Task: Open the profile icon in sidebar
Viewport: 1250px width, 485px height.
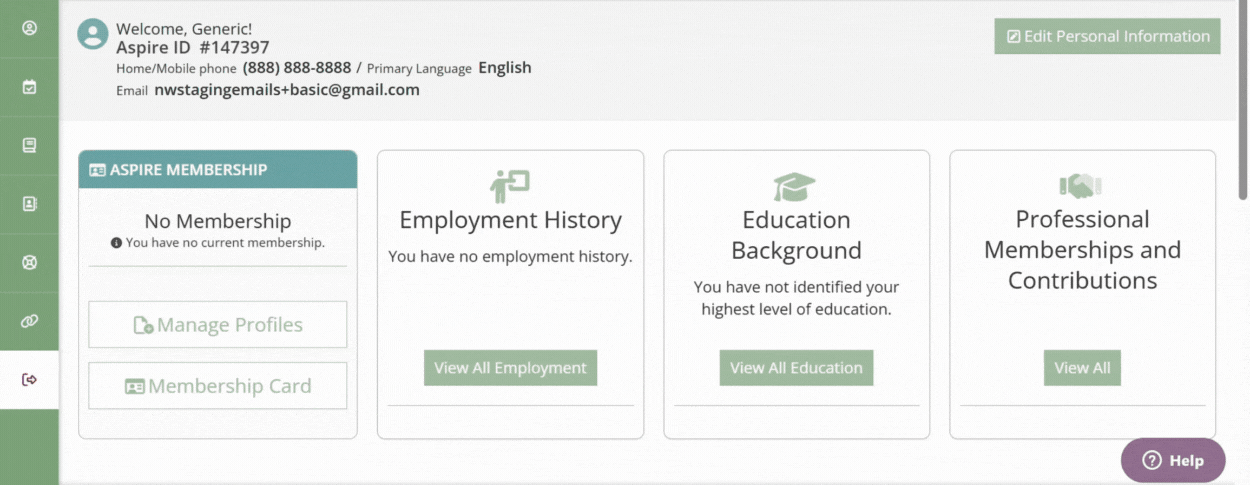Action: click(29, 28)
